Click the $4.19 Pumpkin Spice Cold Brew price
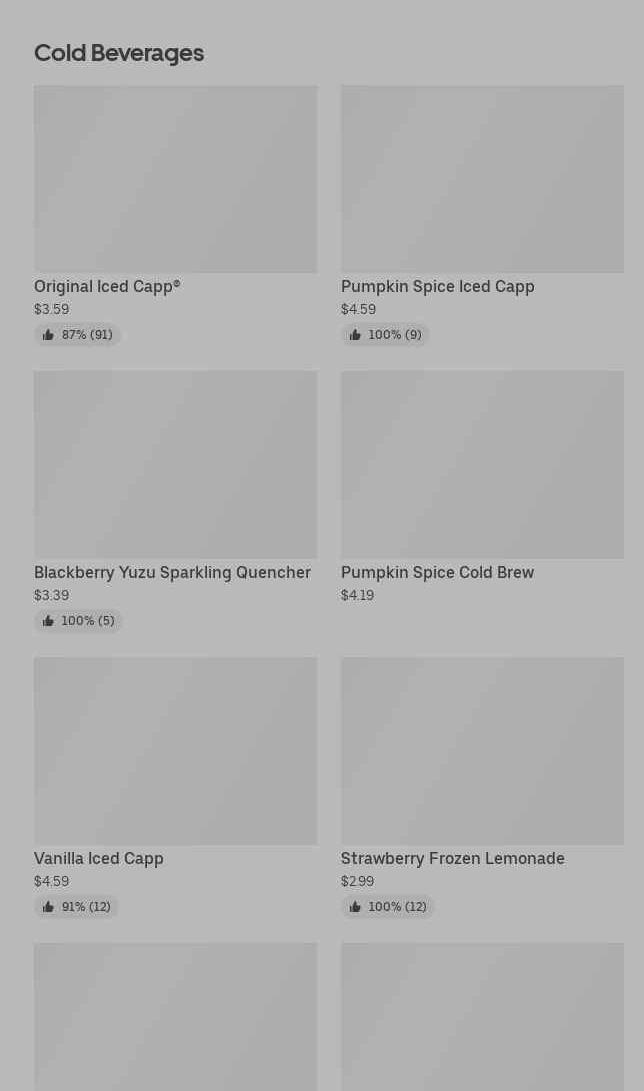Image resolution: width=644 pixels, height=1091 pixels. click(357, 595)
